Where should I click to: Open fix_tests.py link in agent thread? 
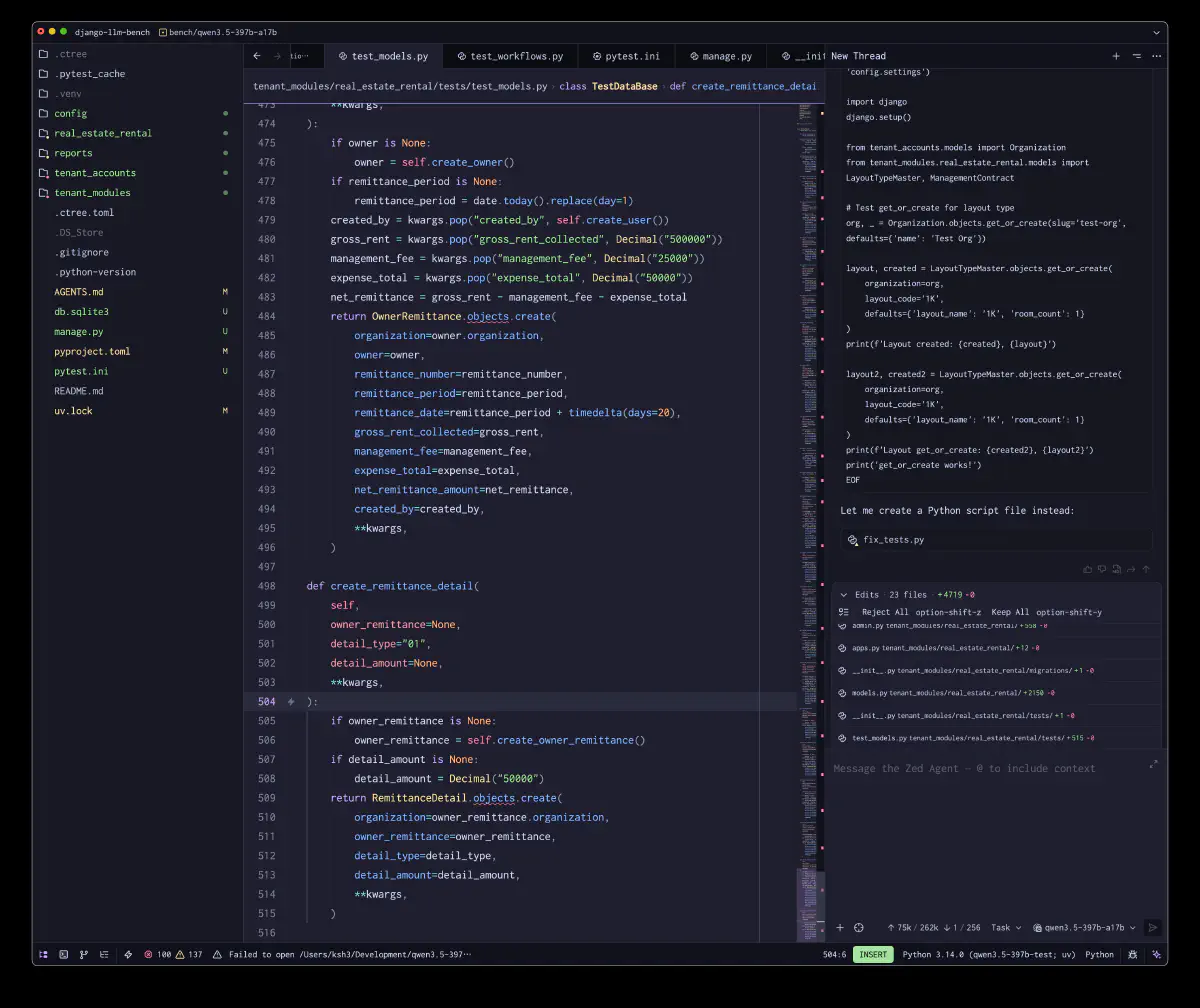pos(894,540)
